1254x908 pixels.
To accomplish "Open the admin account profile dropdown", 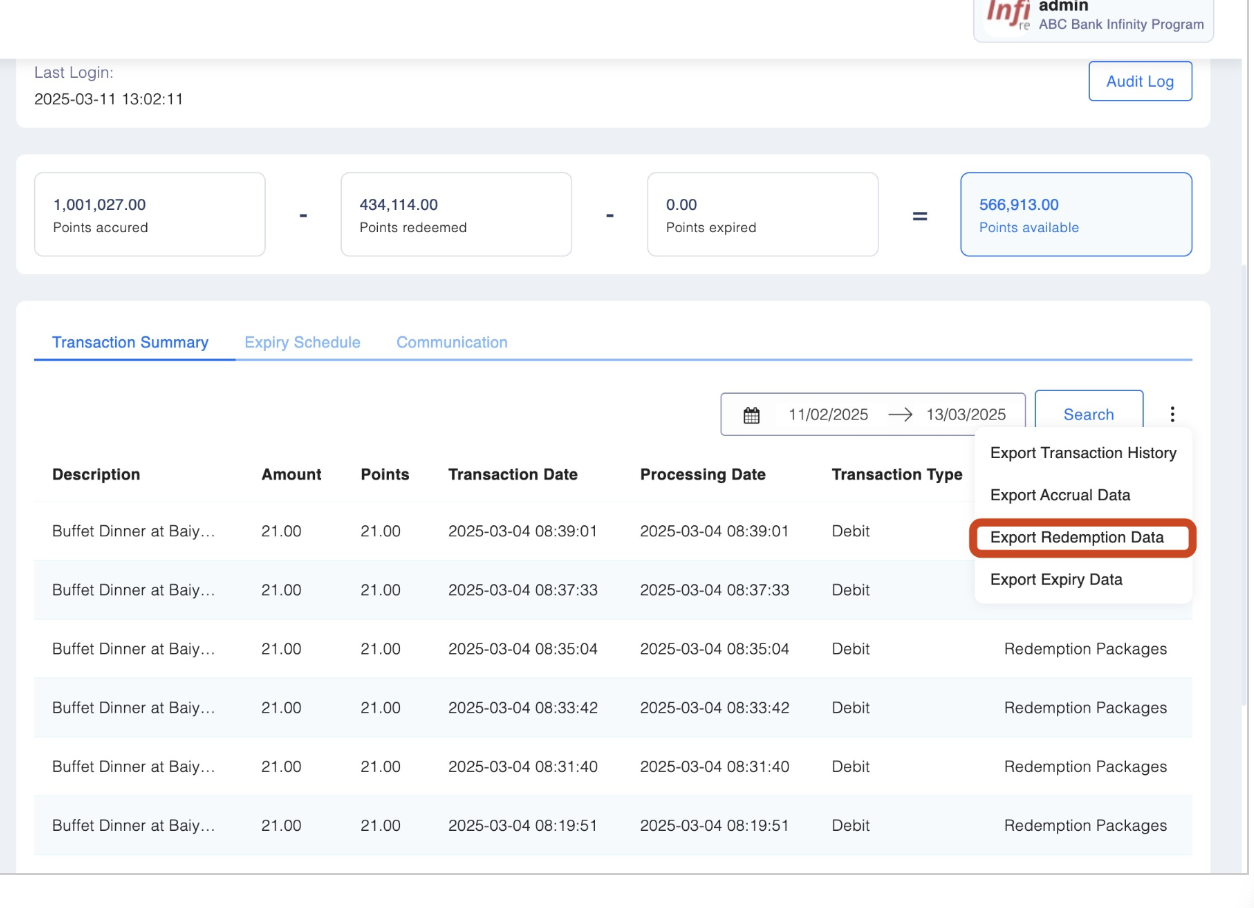I will click(1093, 17).
